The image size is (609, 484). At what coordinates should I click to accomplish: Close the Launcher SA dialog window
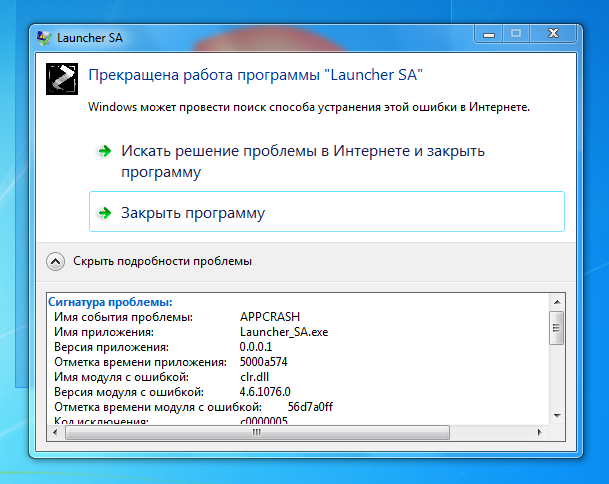tap(553, 34)
